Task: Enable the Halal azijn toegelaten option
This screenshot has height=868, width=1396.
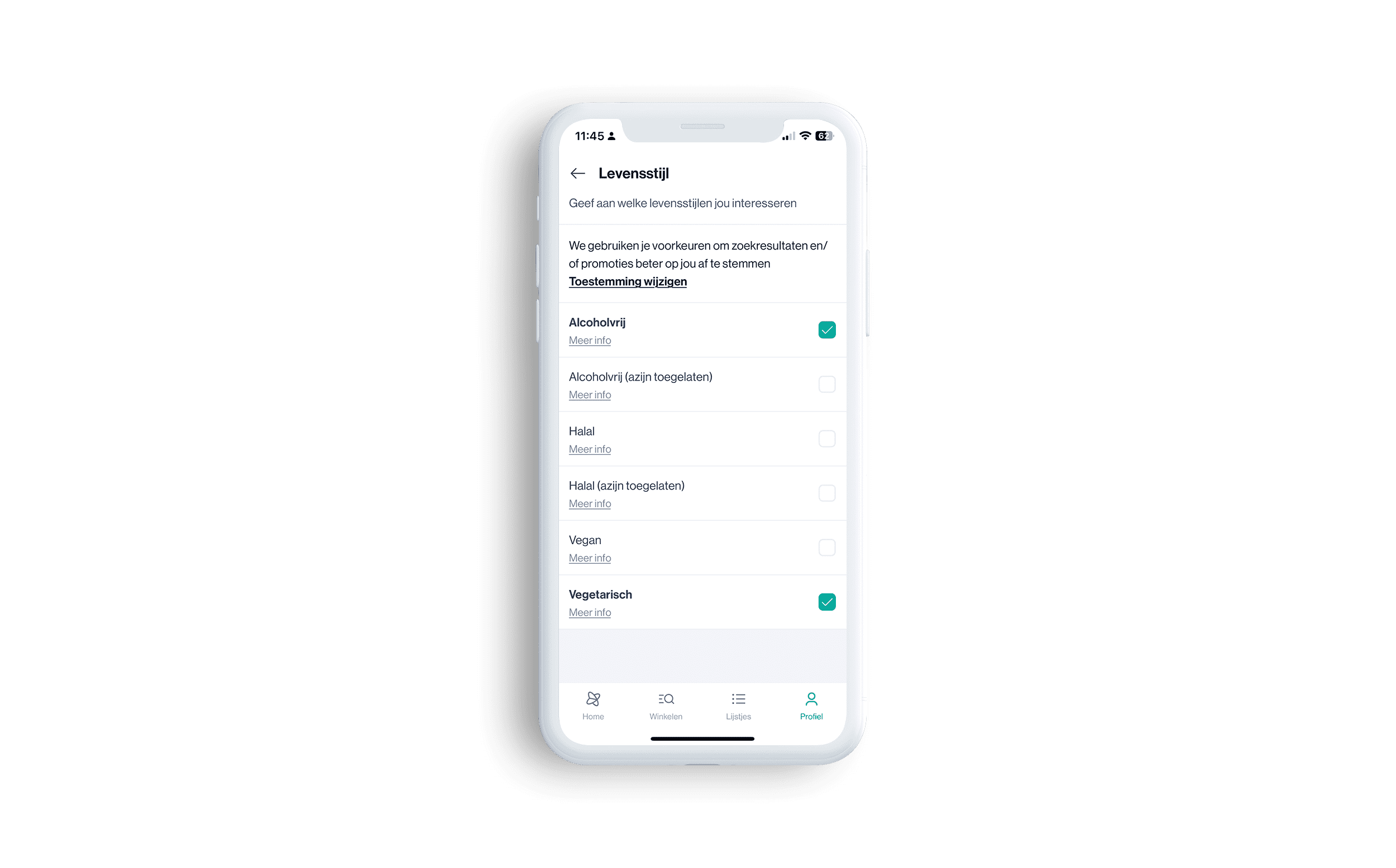Action: [827, 493]
